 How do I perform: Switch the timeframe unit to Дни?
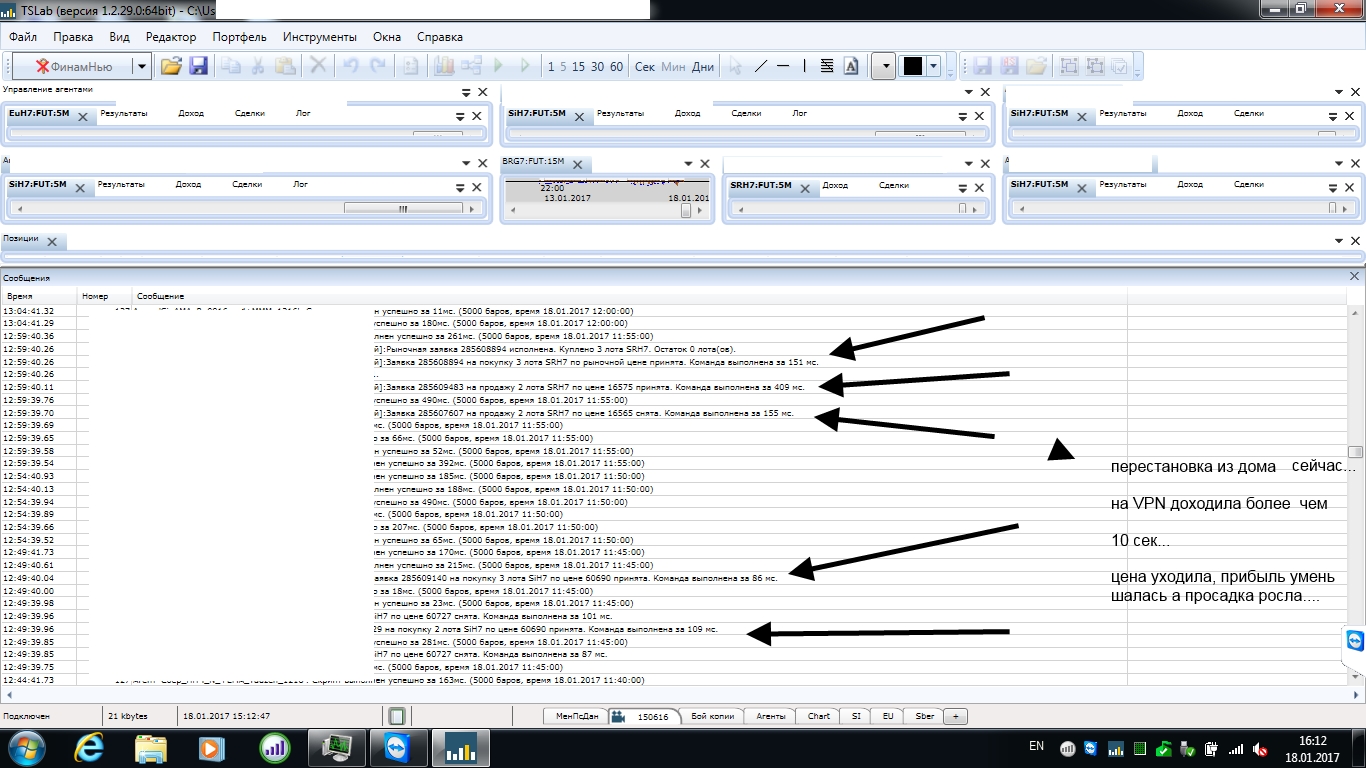tap(703, 66)
